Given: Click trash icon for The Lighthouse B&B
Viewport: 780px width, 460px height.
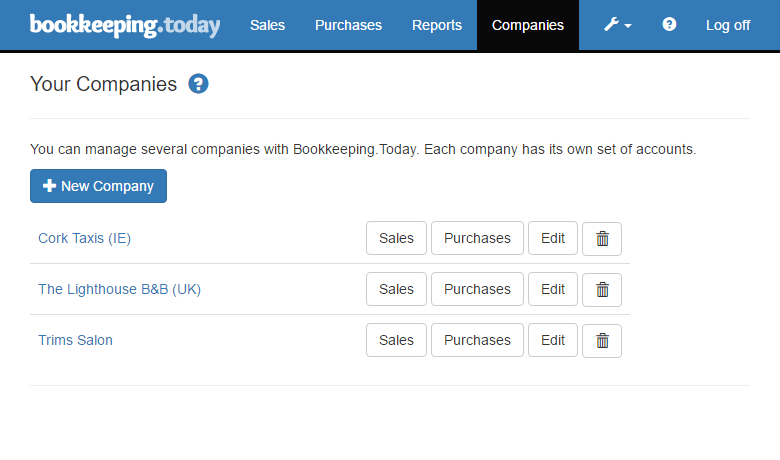Looking at the screenshot, I should (x=602, y=289).
